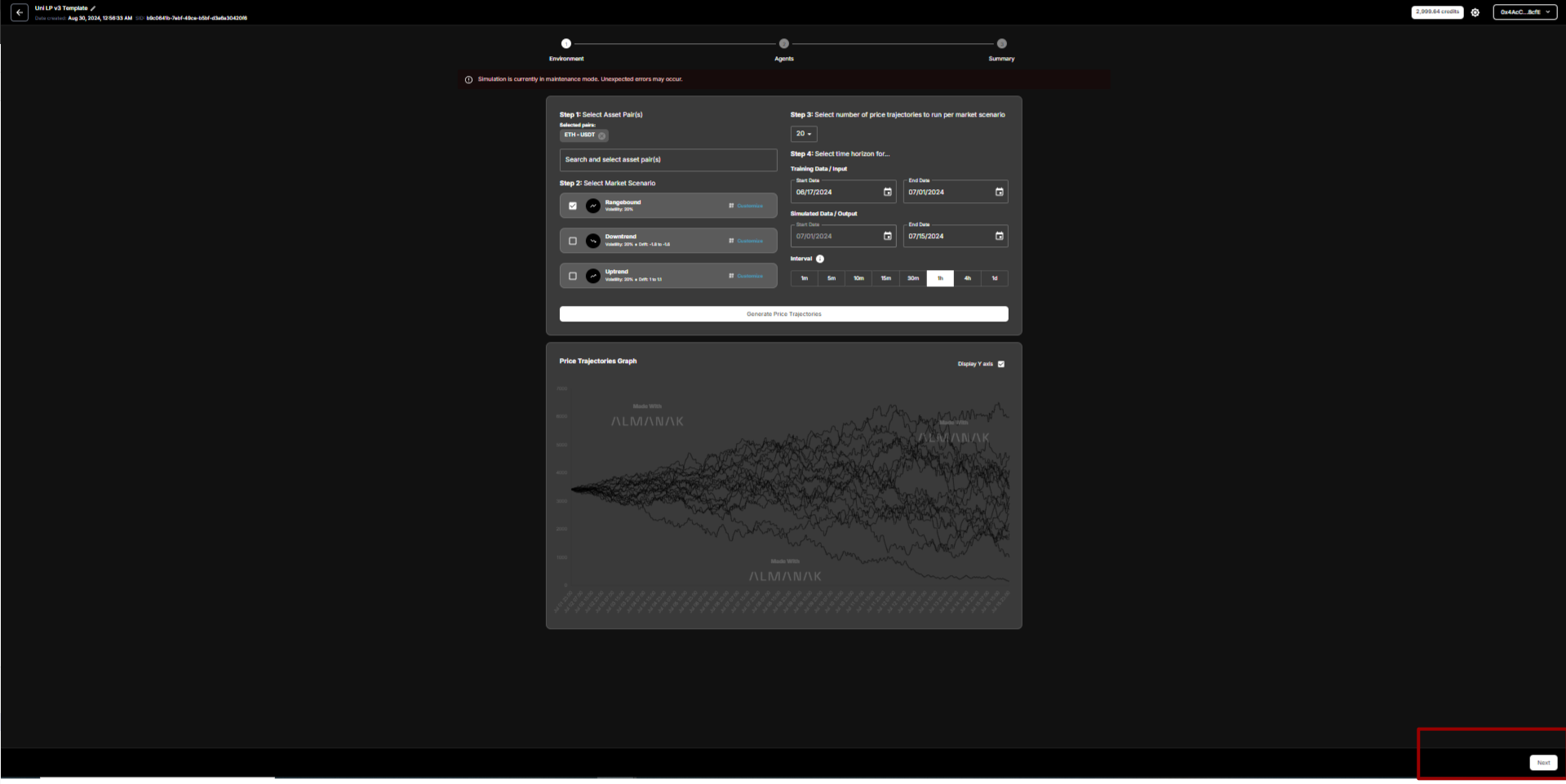Viewport: 1566px width, 784px height.
Task: Remove the ETH - USDT selected pair
Action: tap(601, 135)
